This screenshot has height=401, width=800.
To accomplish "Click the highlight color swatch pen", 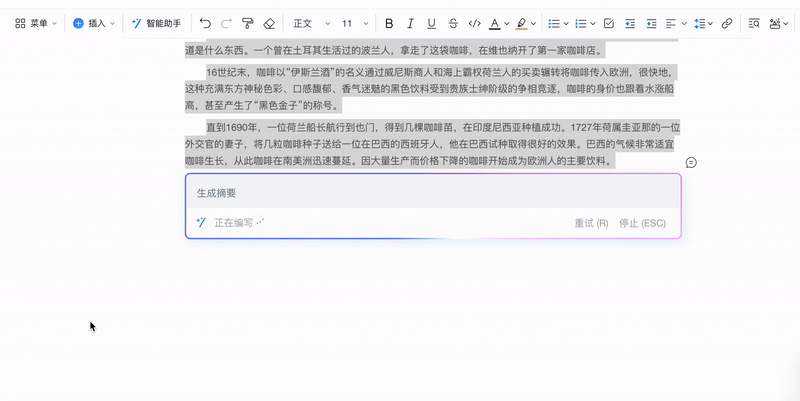I will [x=521, y=22].
